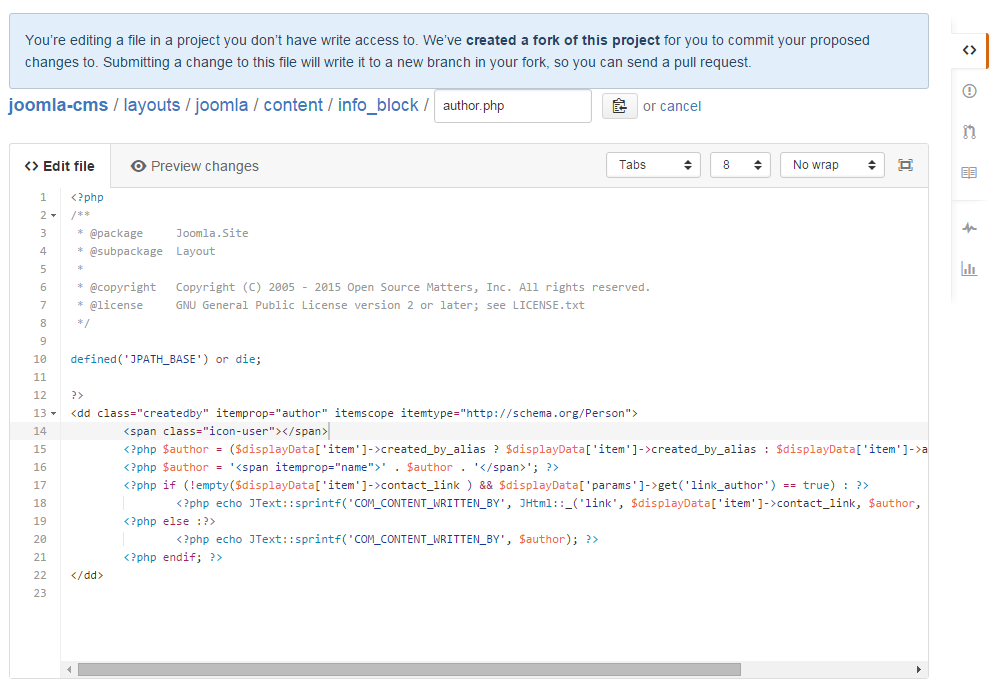This screenshot has height=687, width=997.
Task: Click the Code icon in the right sidebar
Action: click(x=968, y=49)
